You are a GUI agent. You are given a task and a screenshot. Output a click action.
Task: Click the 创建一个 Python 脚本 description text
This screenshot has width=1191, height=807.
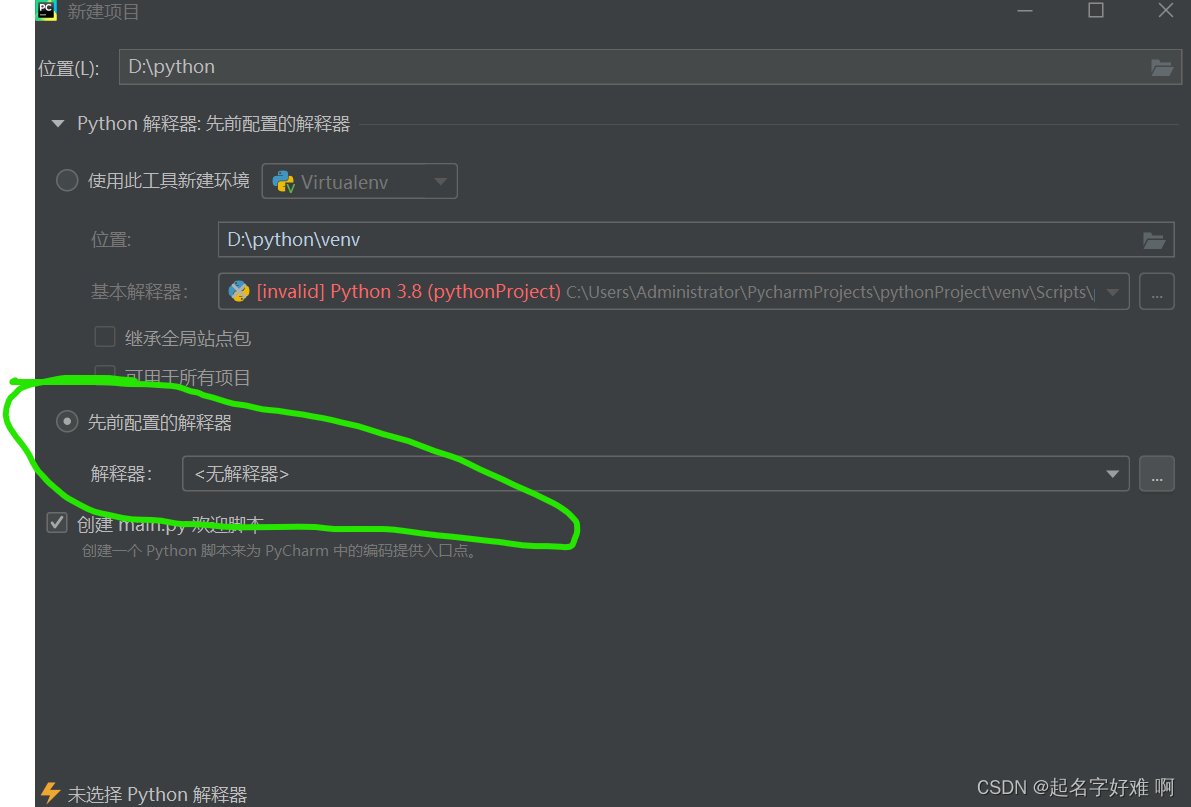280,551
